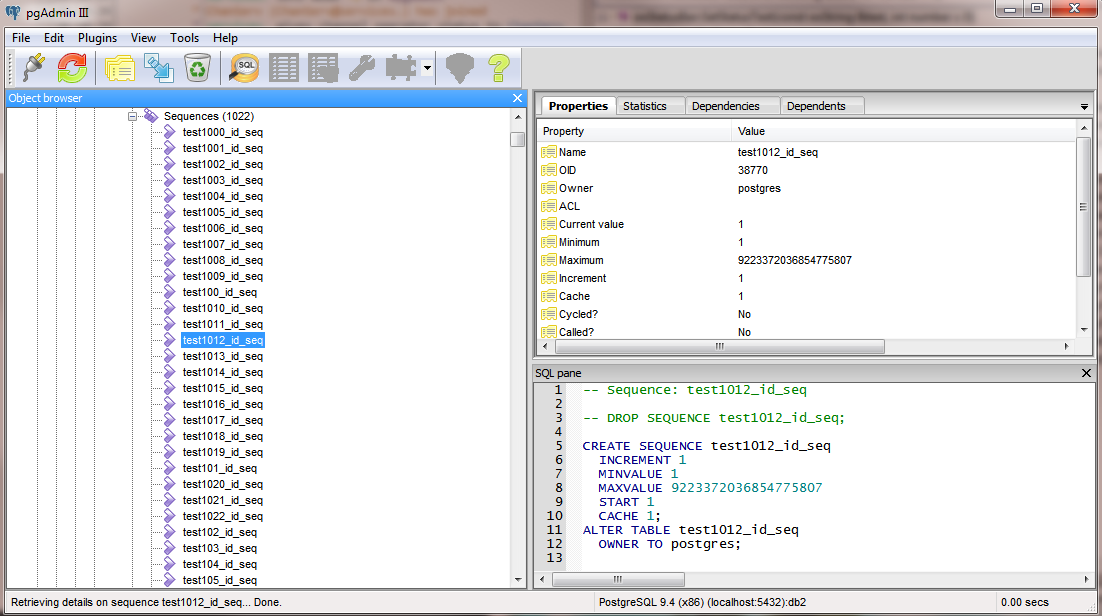Click the Value column header
The height and width of the screenshot is (616, 1102).
(903, 131)
